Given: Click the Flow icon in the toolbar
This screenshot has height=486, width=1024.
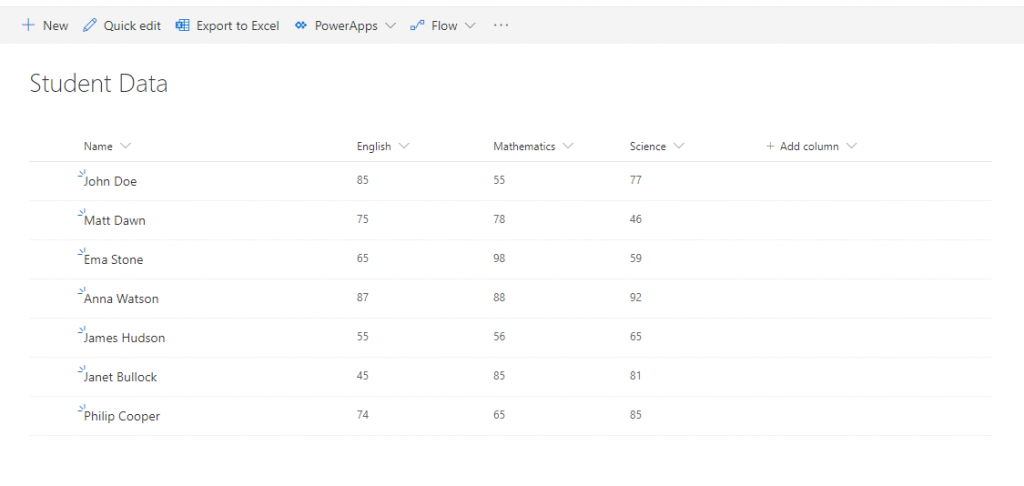Looking at the screenshot, I should 417,25.
